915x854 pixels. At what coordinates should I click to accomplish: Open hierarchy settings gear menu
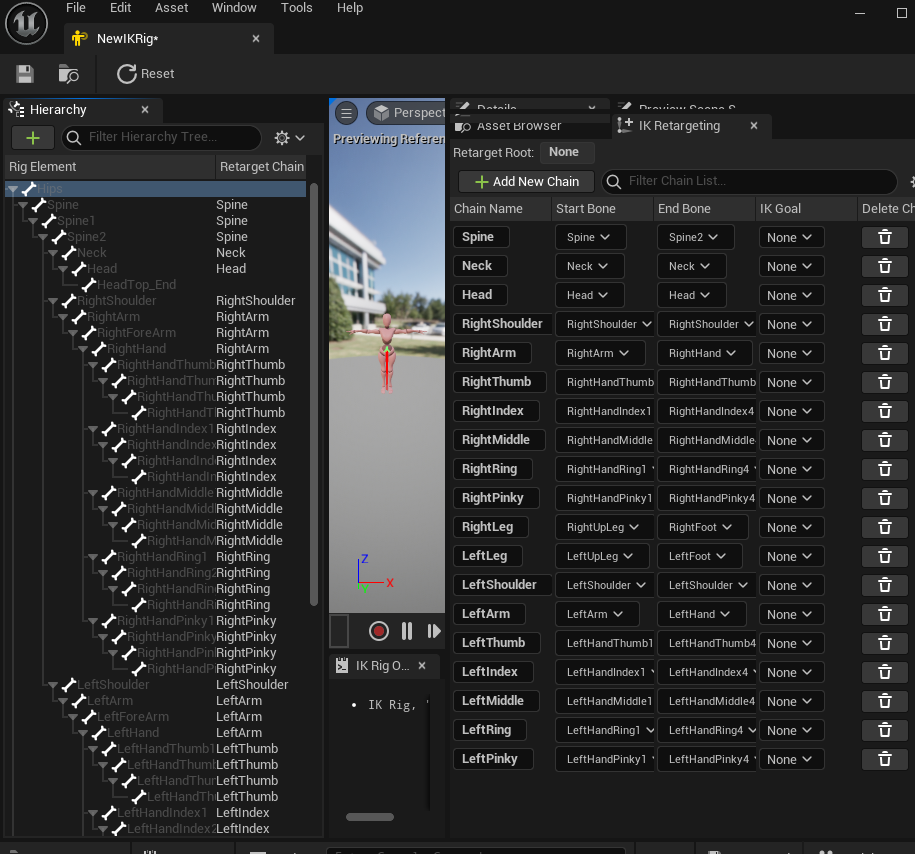pos(289,138)
